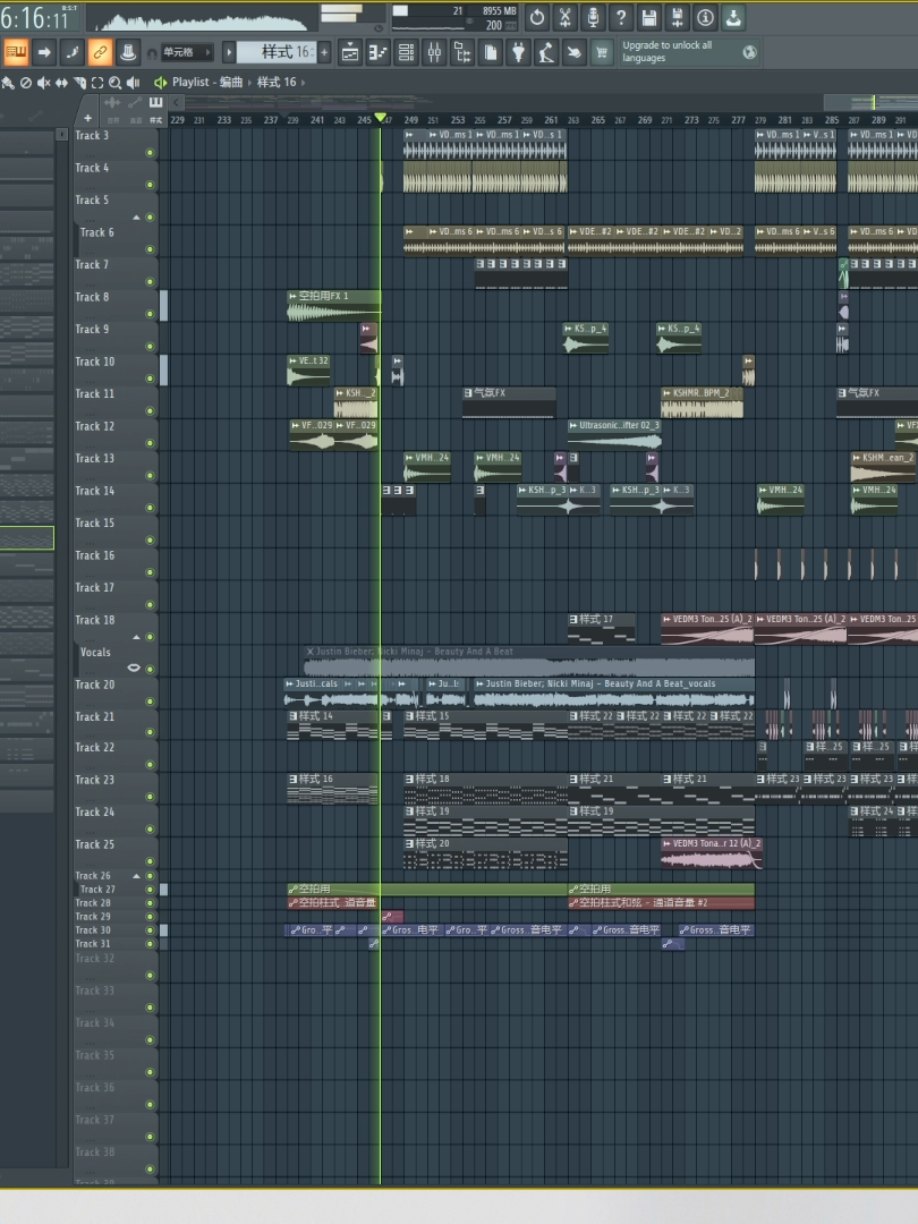Screen dimensions: 918x1224
Task: Collapse the Track 5 group arrow
Action: (x=137, y=217)
